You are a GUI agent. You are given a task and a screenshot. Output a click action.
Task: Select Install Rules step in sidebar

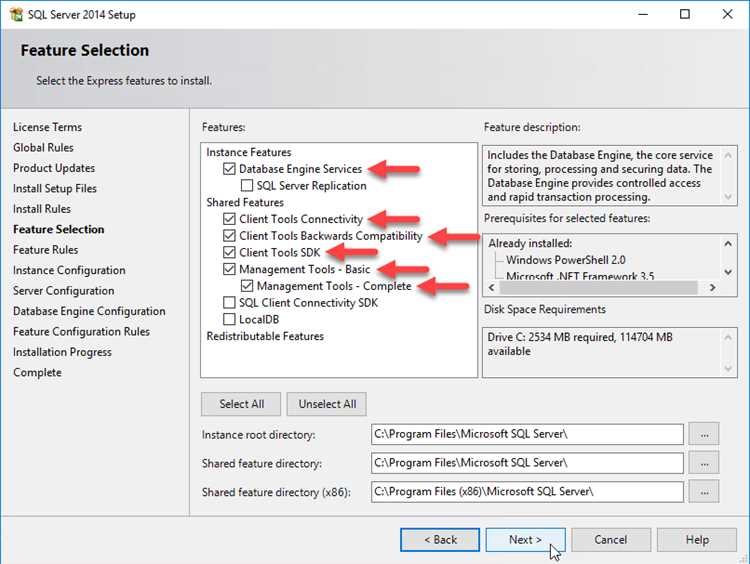point(42,209)
